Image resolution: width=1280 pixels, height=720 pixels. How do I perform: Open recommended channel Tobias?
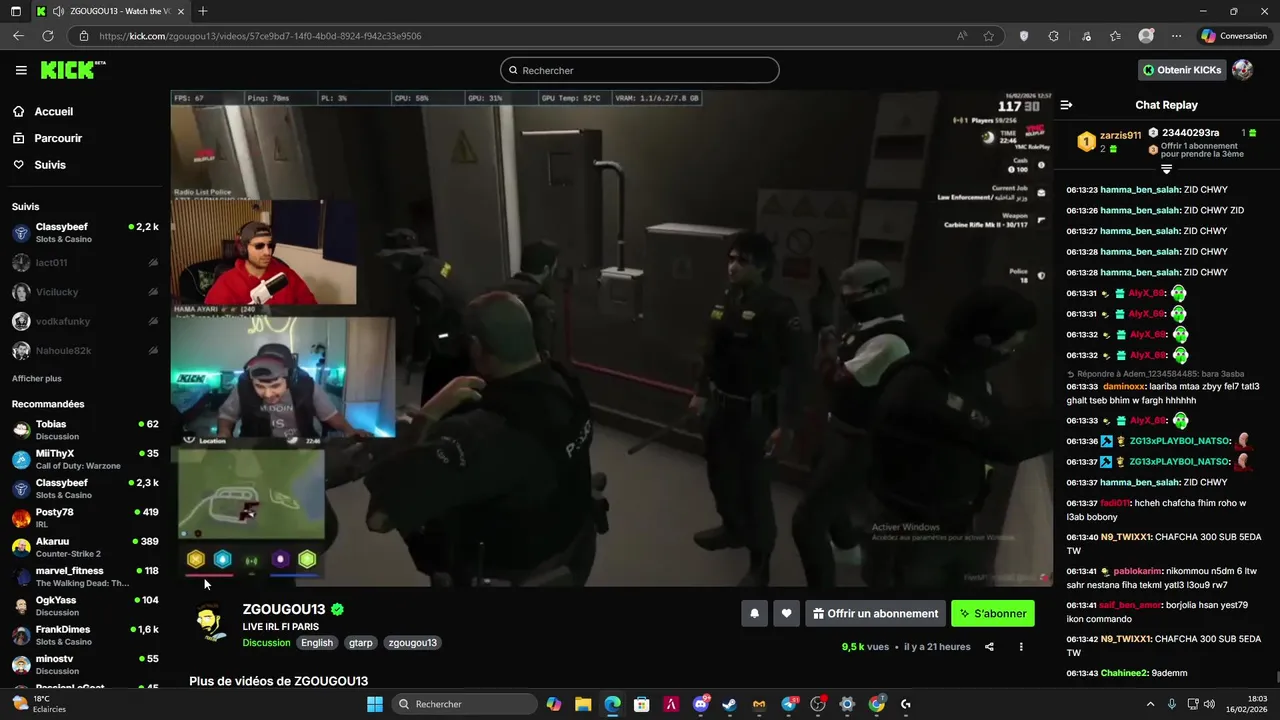point(85,430)
